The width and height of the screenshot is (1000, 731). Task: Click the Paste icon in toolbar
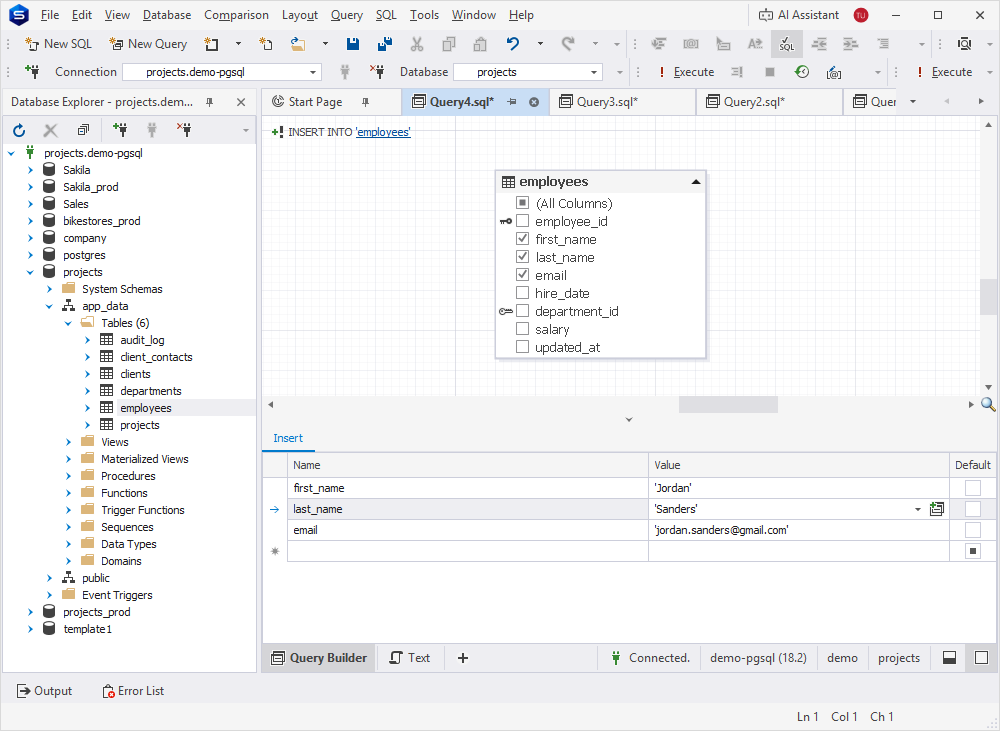pos(480,44)
